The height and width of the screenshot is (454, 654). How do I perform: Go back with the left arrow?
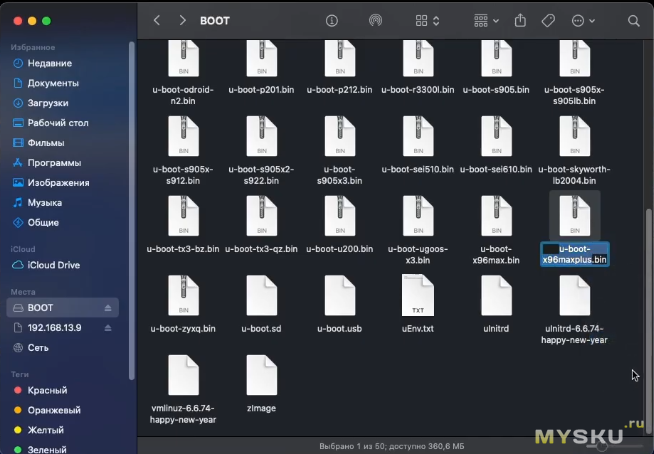157,20
